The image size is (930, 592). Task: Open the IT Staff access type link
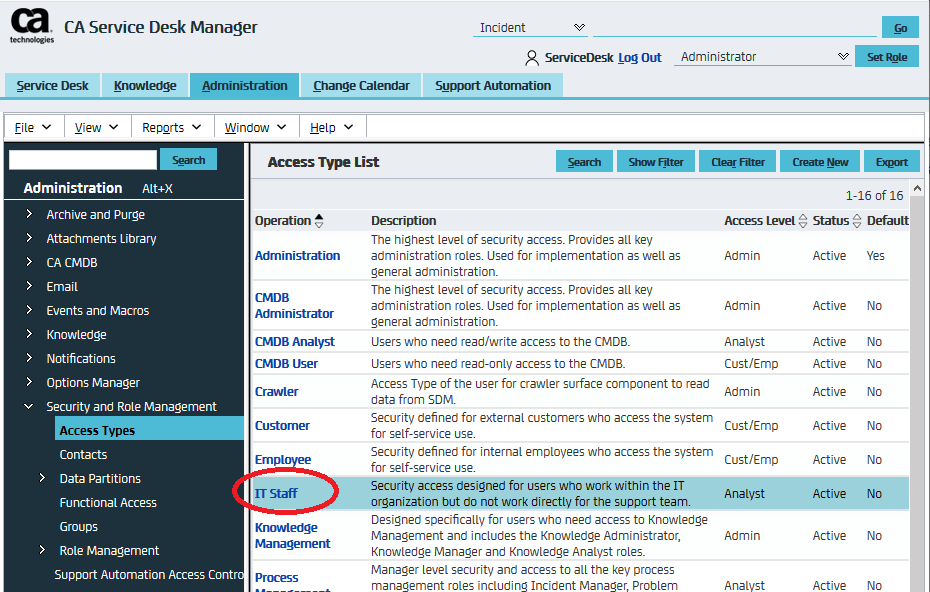tap(276, 494)
